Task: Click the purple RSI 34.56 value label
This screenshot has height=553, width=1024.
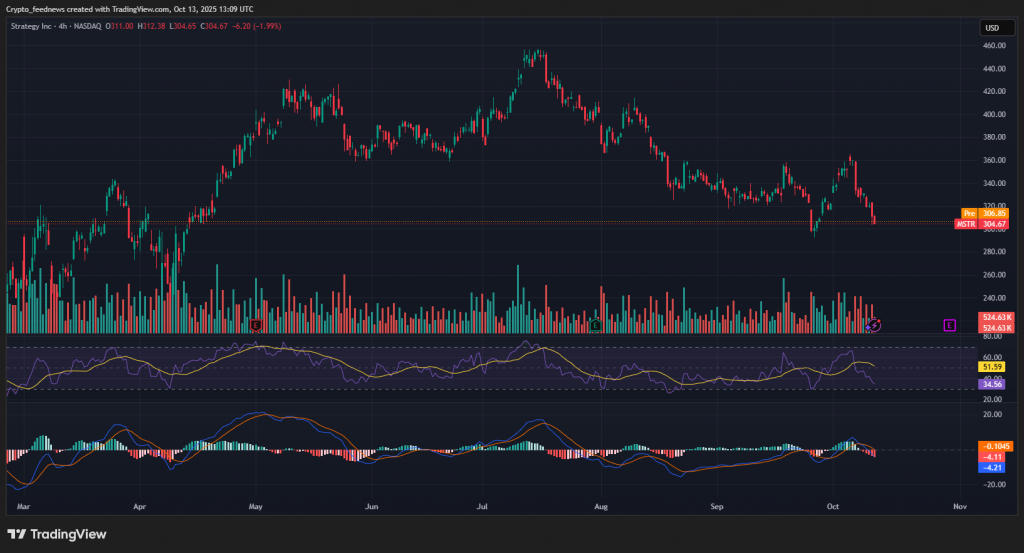Action: 992,383
